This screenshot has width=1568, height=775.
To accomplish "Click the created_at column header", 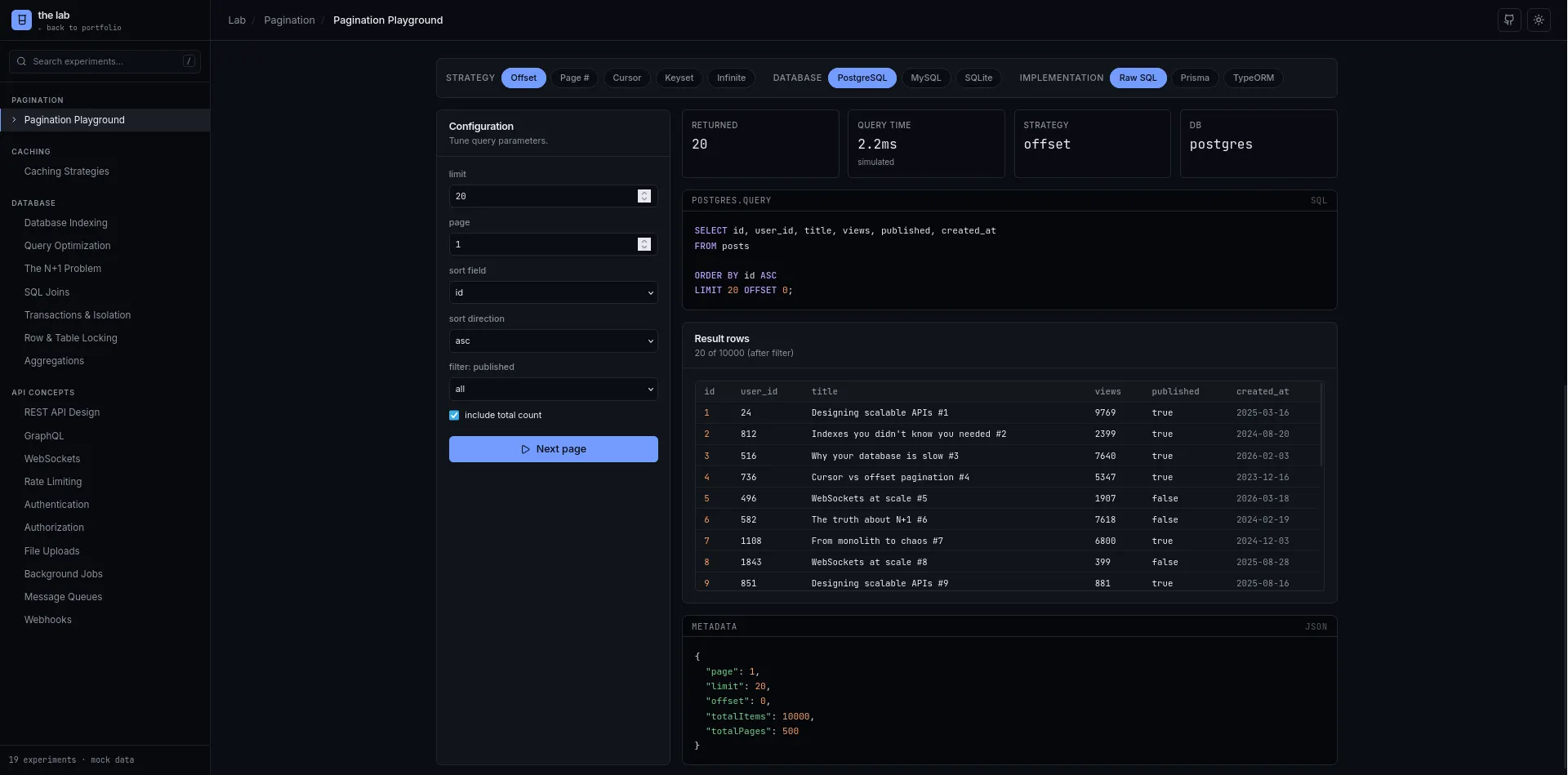I will [x=1263, y=392].
